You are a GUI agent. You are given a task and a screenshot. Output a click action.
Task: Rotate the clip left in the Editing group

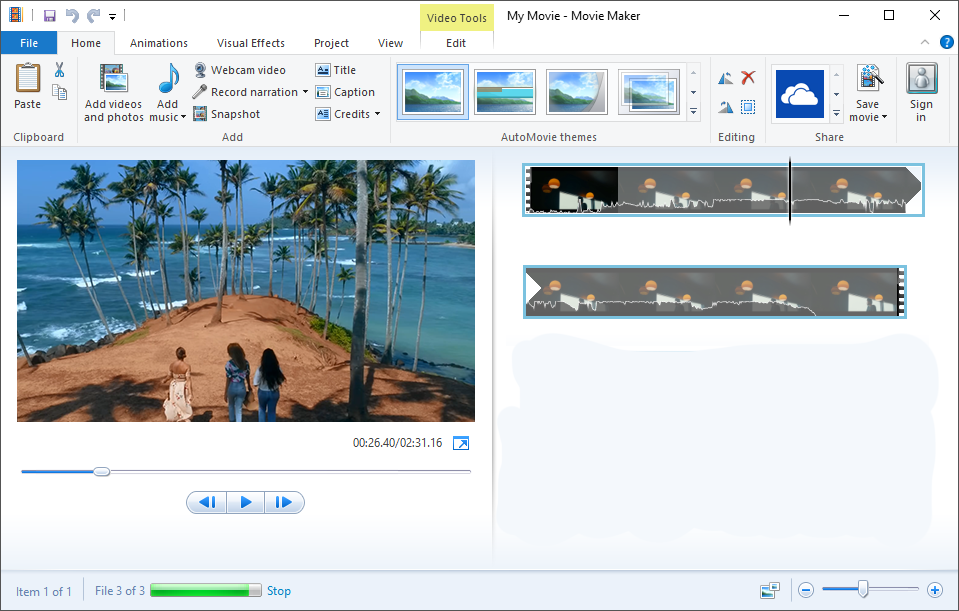725,77
